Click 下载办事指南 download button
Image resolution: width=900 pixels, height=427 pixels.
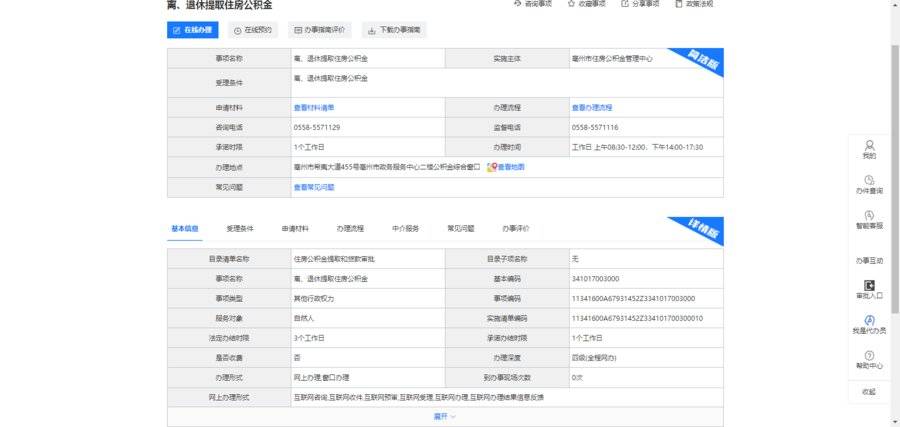point(394,30)
